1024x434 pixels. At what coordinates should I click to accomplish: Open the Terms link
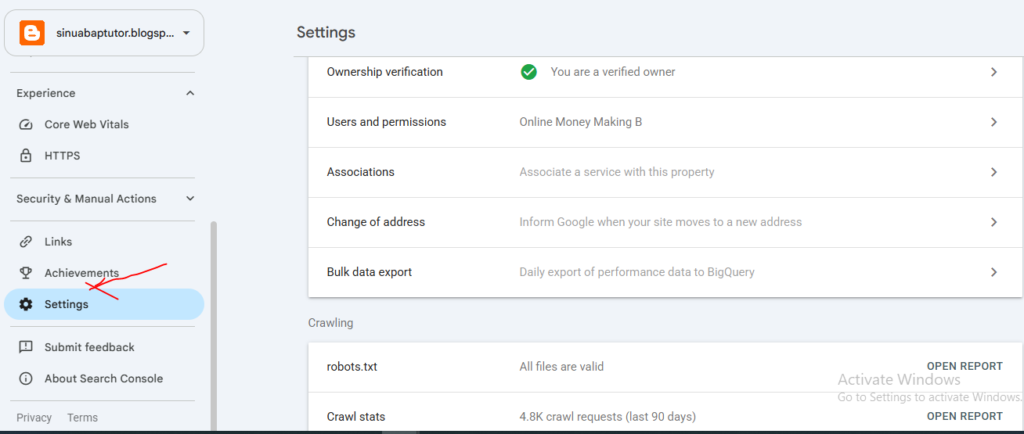click(82, 418)
